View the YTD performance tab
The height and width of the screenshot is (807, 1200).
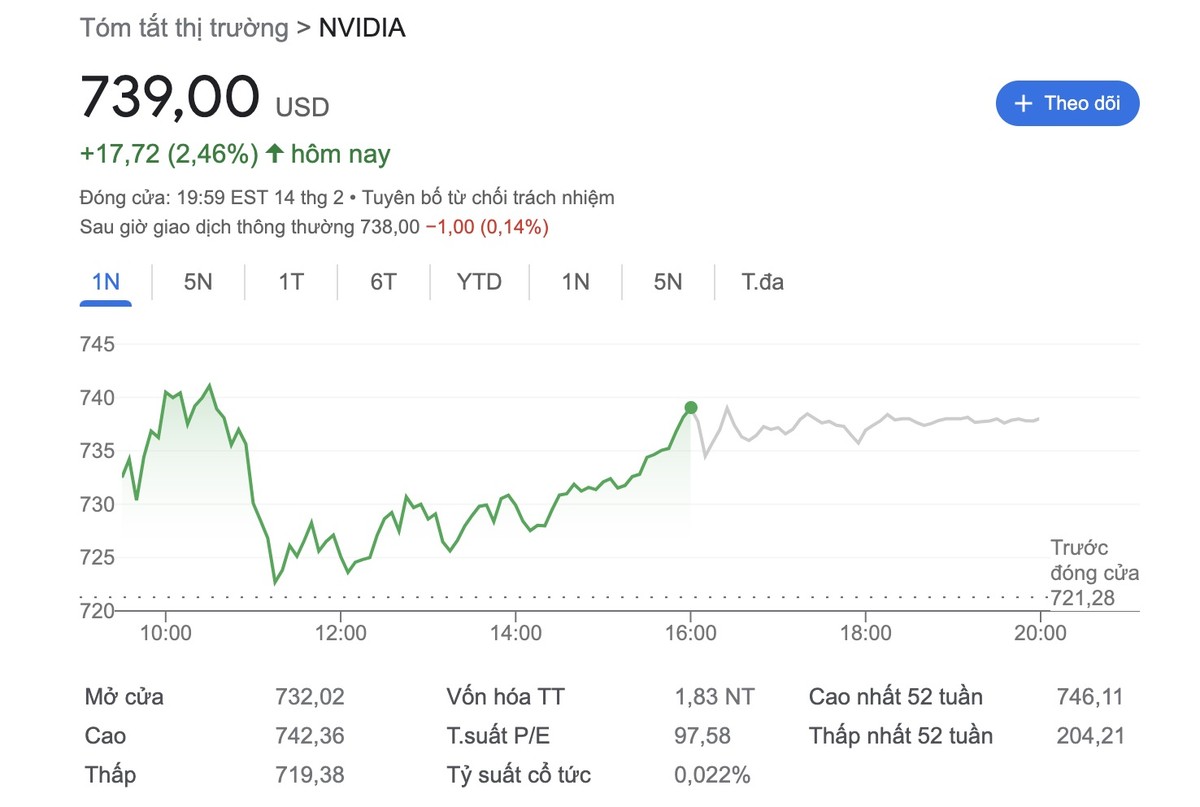pos(479,282)
